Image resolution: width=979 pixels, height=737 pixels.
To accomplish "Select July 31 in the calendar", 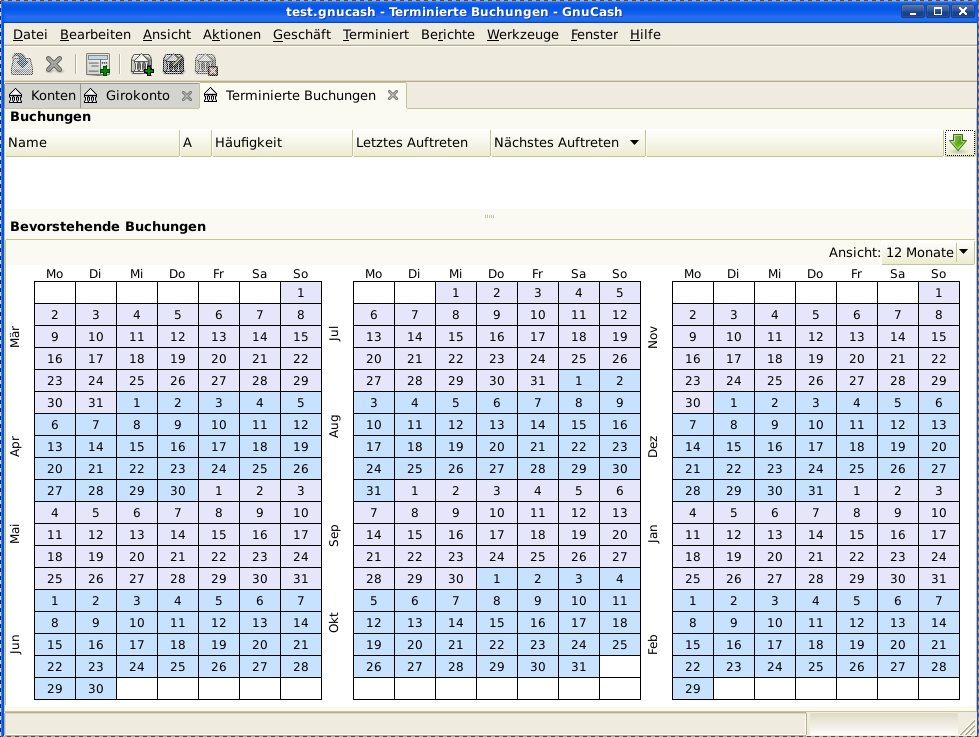I will tap(537, 381).
